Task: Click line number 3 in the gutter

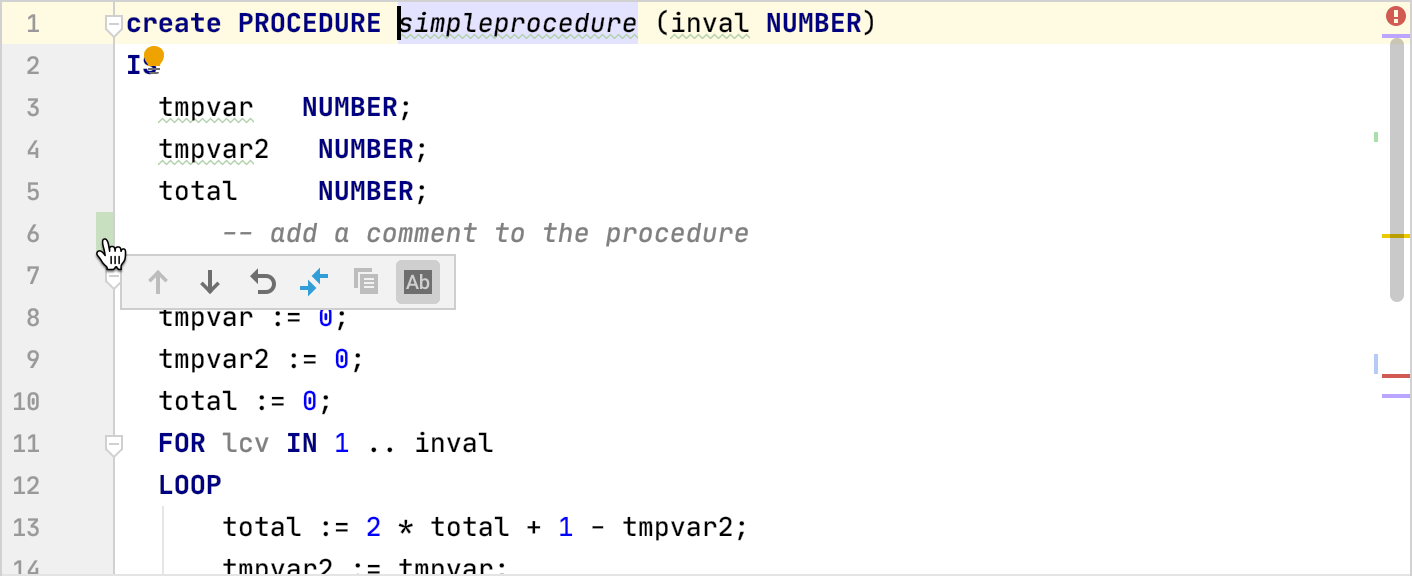Action: click(x=31, y=107)
